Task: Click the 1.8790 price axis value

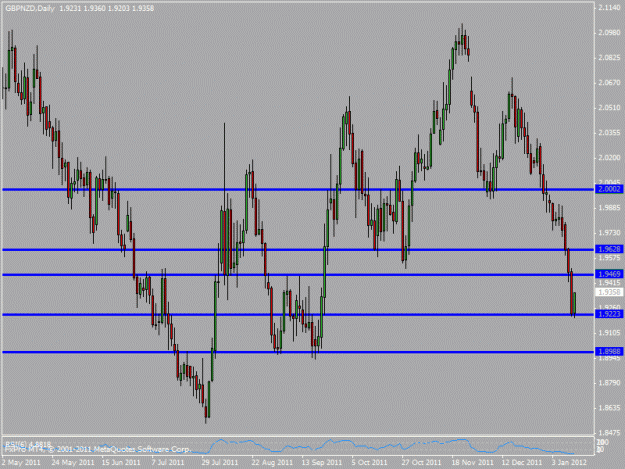Action: click(x=609, y=383)
